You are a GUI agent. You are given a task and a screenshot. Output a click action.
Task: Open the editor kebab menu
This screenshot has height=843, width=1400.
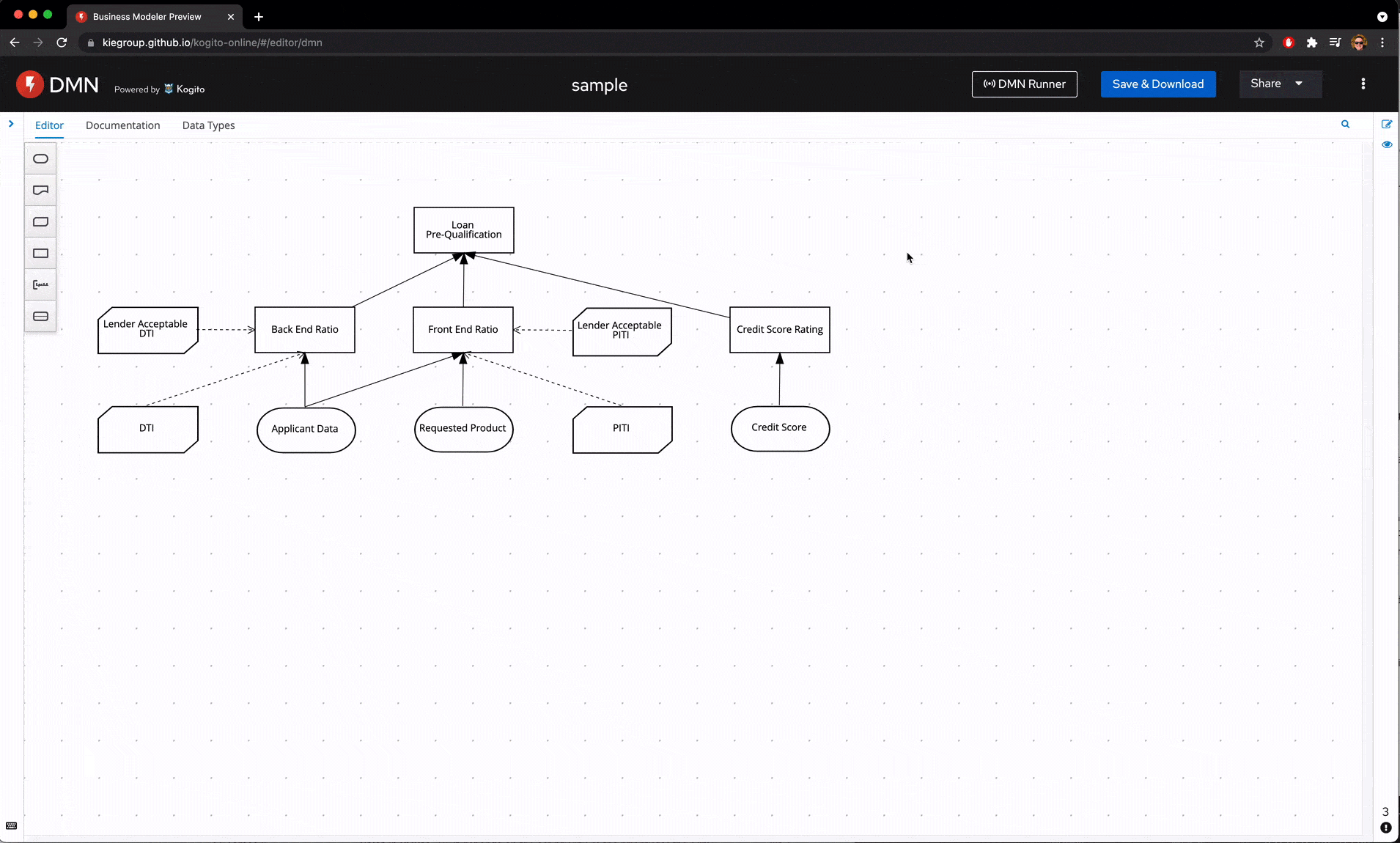[x=1363, y=84]
